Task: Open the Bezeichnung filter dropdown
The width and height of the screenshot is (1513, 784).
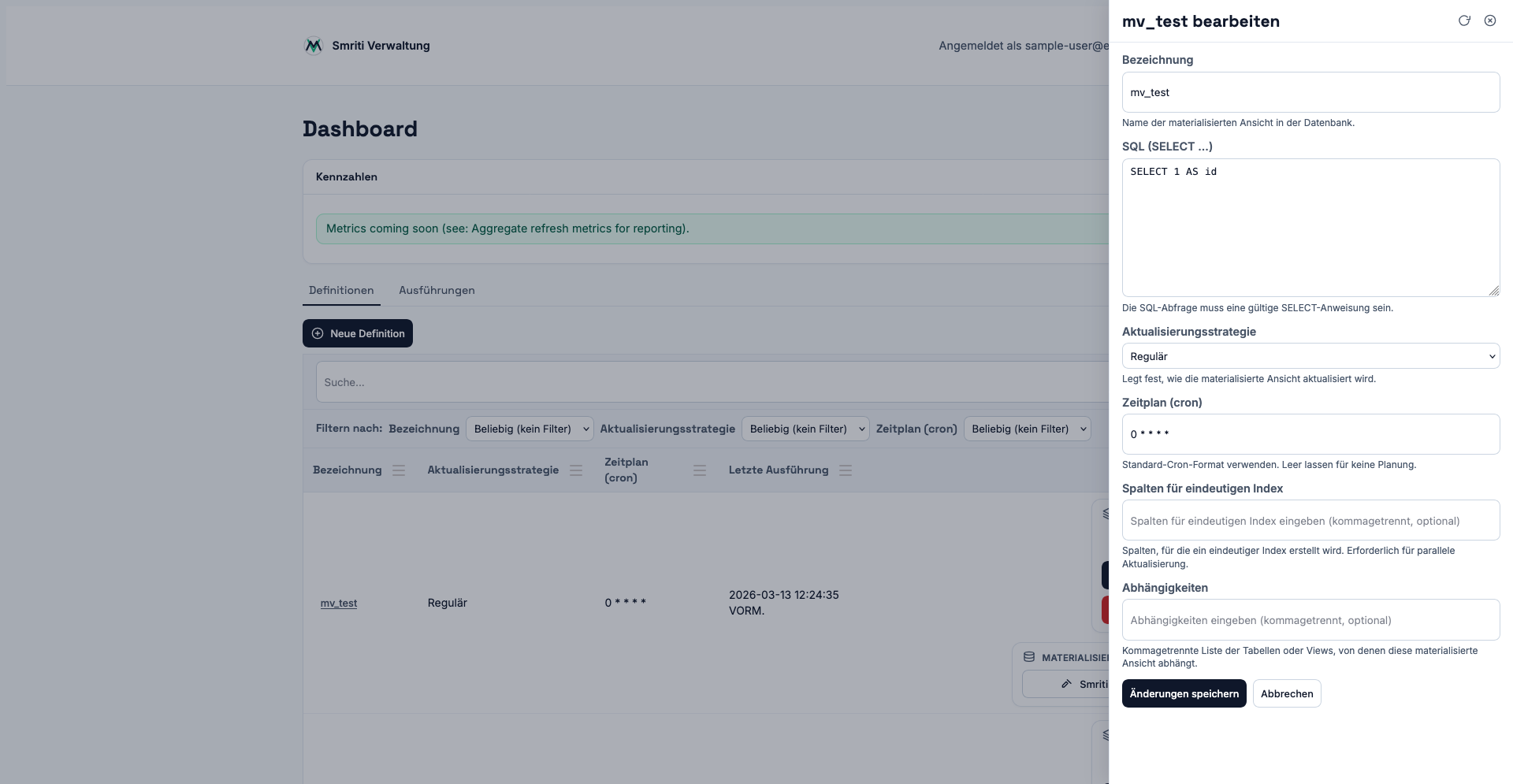Action: pos(530,429)
